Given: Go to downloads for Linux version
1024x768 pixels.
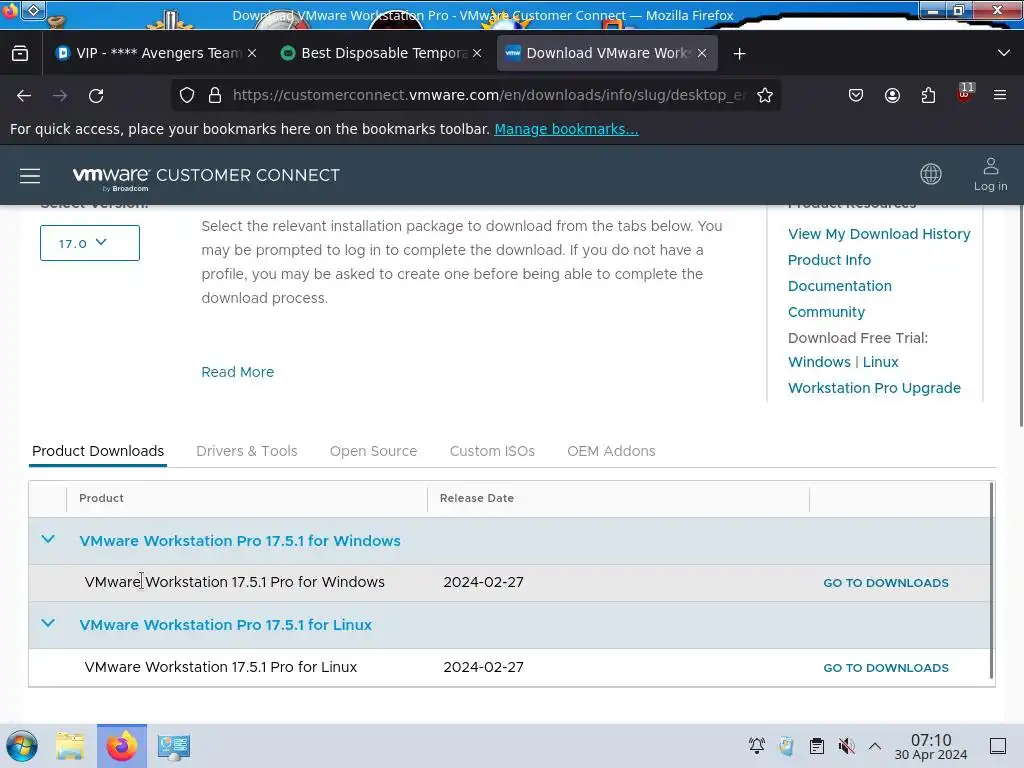Looking at the screenshot, I should 886,668.
